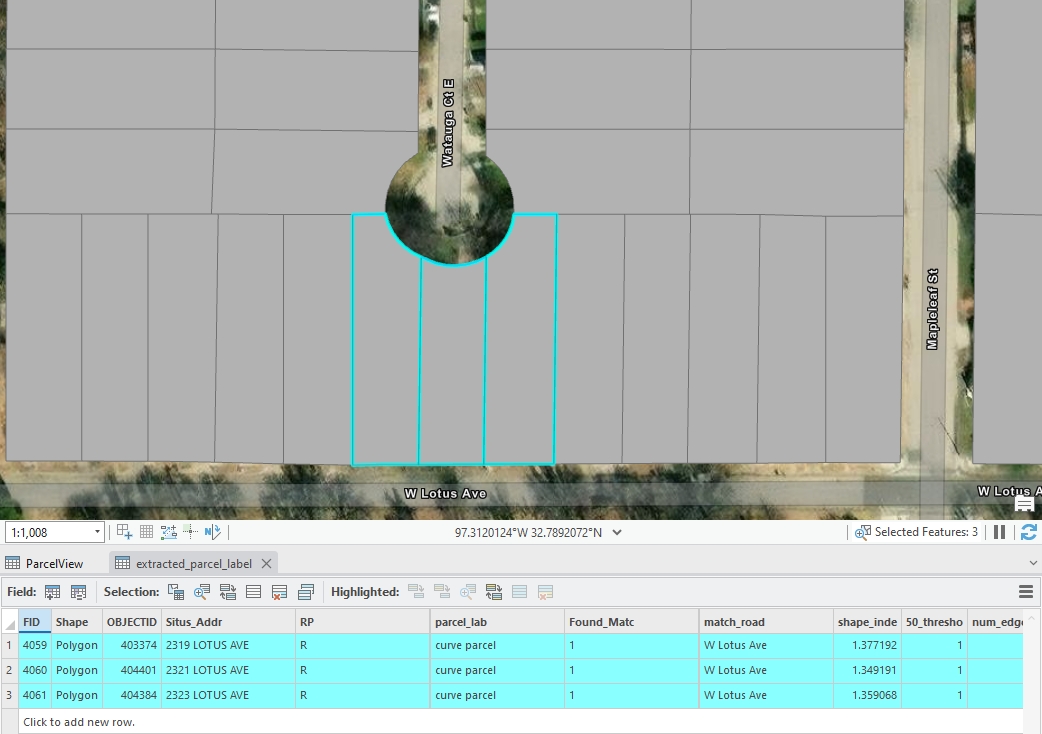The image size is (1042, 734).
Task: Open the attribute table hamburger menu
Action: click(1025, 592)
